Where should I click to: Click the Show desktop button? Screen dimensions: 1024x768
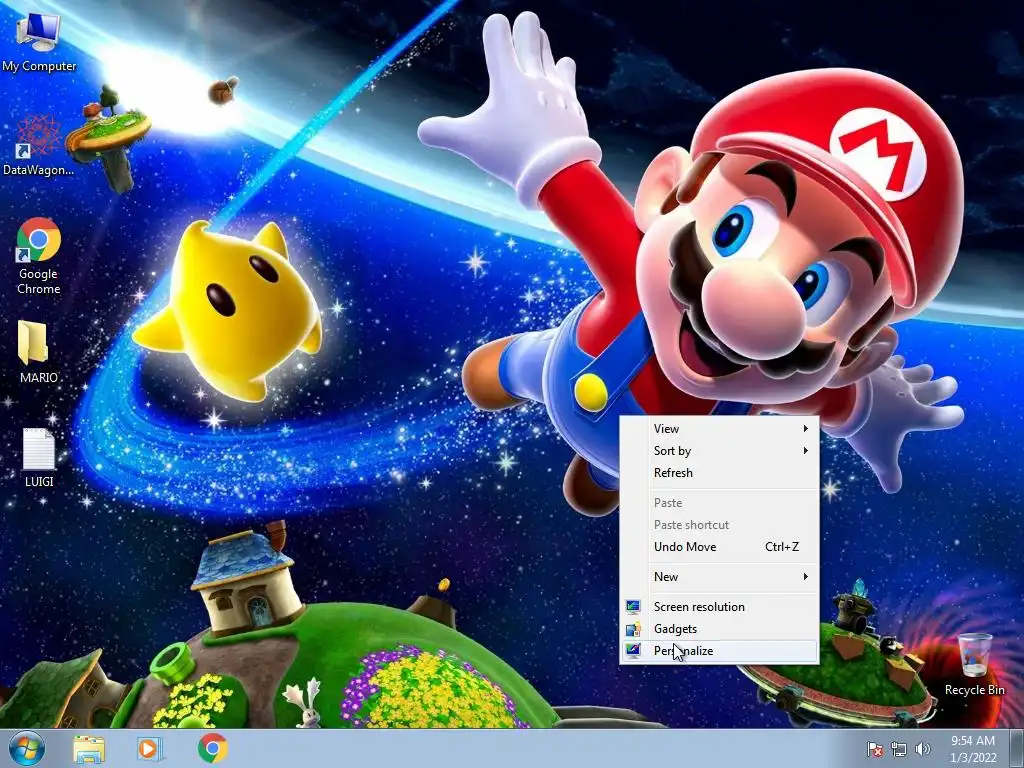pos(1017,748)
